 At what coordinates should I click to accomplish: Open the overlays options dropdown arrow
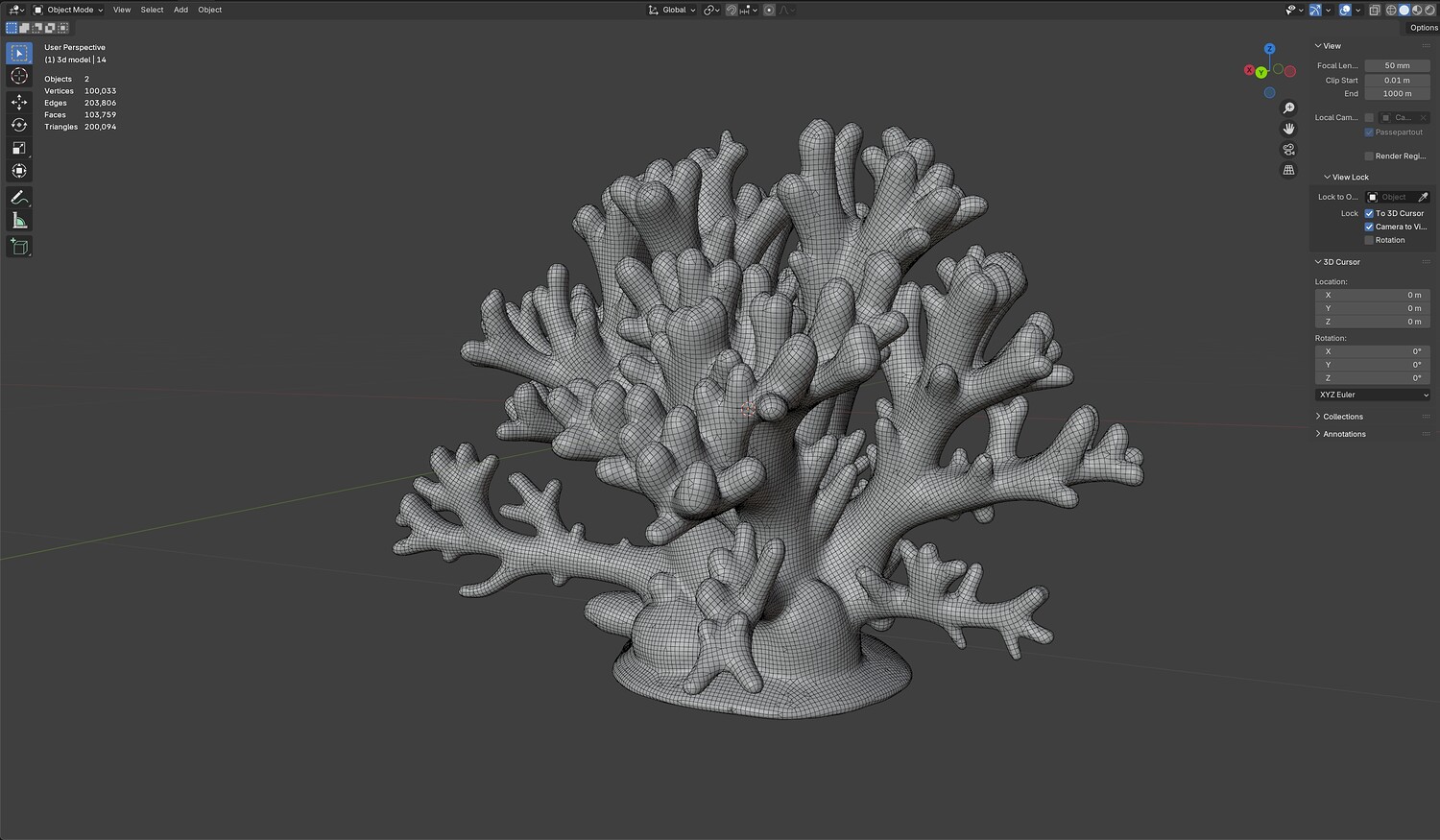click(1357, 10)
